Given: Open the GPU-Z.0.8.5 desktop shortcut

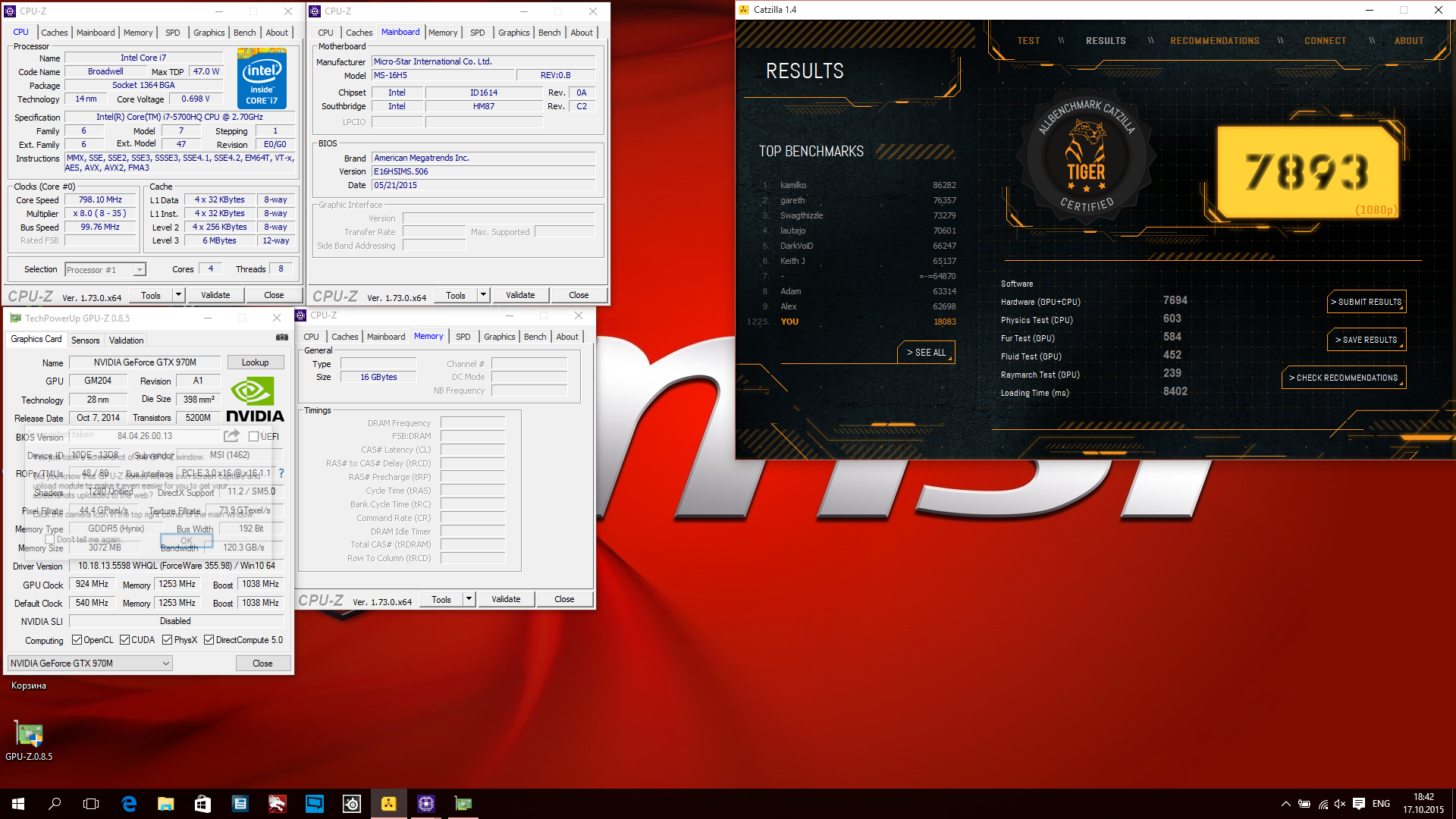Looking at the screenshot, I should point(29,741).
